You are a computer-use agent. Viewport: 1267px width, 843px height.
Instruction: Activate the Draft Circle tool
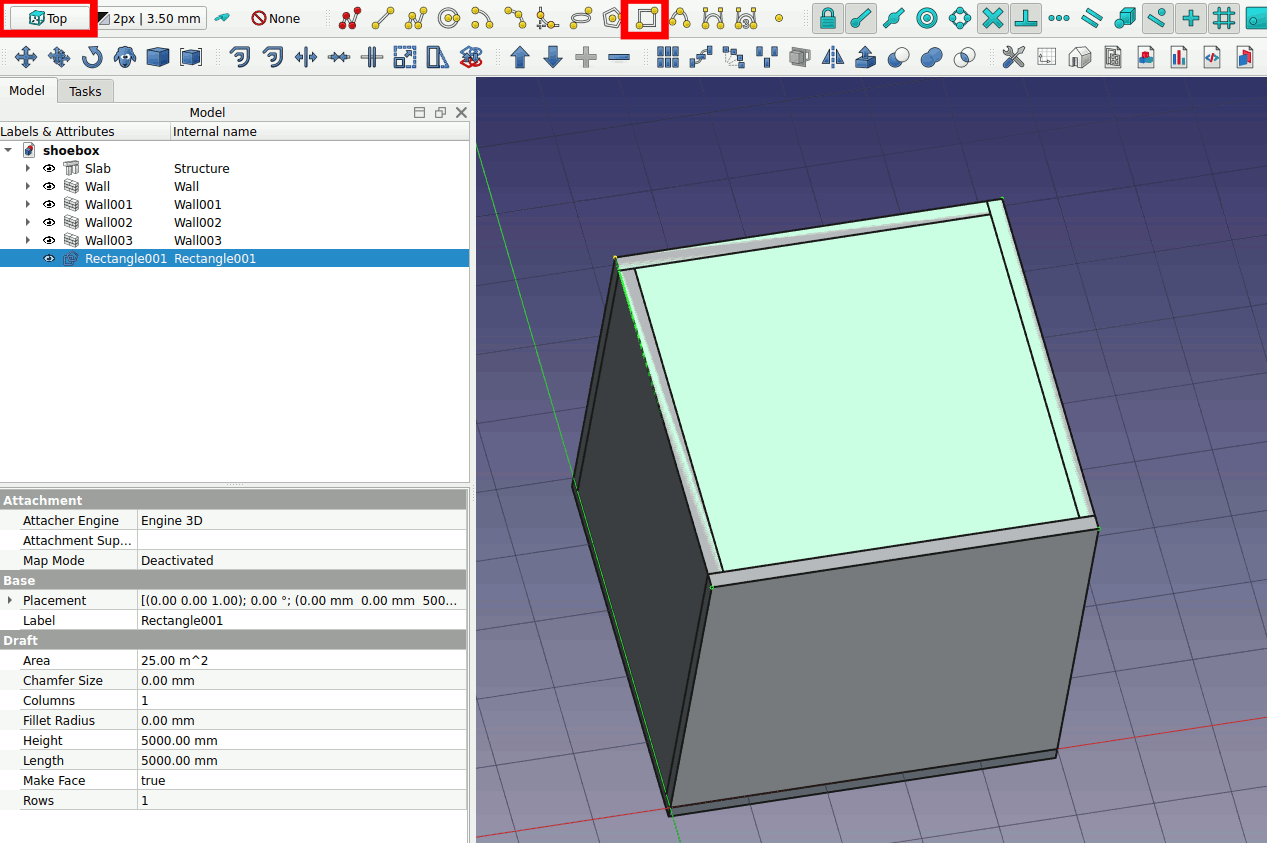[449, 18]
